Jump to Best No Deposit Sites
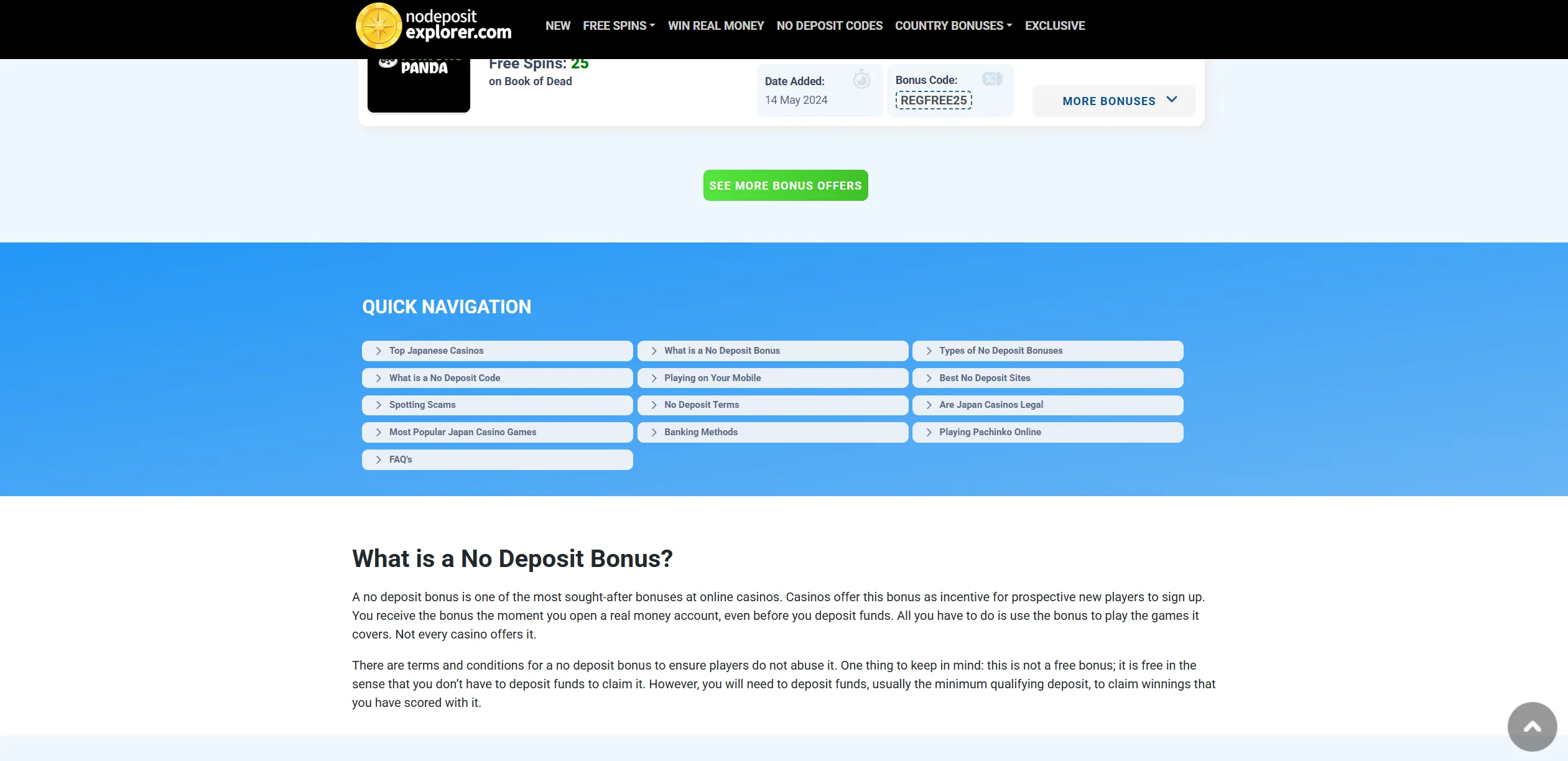This screenshot has height=761, width=1568. [1047, 378]
